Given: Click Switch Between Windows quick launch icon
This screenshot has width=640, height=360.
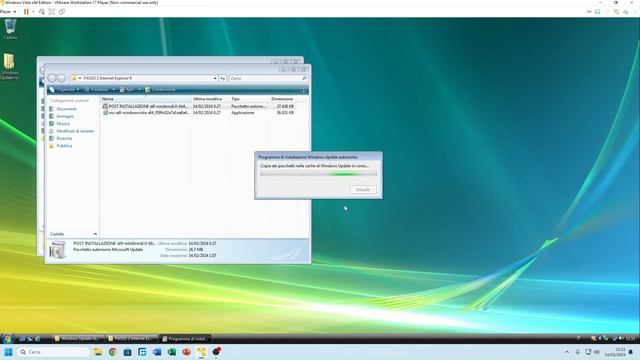Looking at the screenshot, I should [x=30, y=338].
